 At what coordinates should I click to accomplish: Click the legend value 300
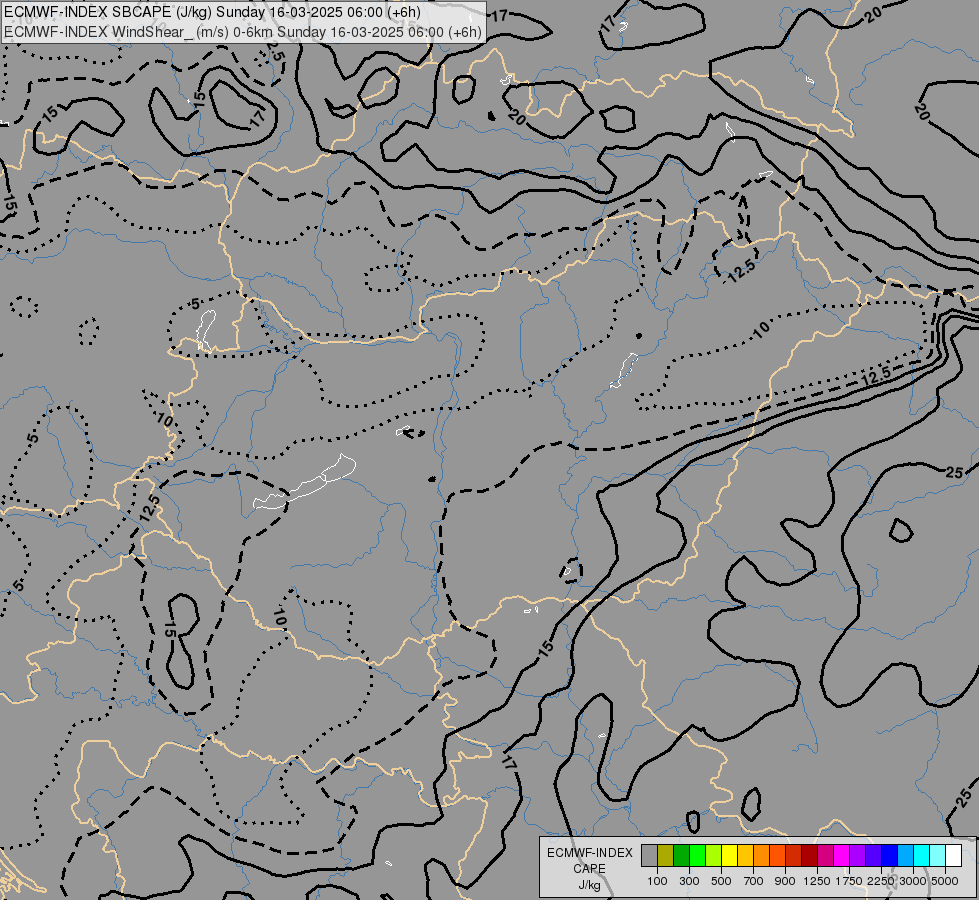pos(689,881)
